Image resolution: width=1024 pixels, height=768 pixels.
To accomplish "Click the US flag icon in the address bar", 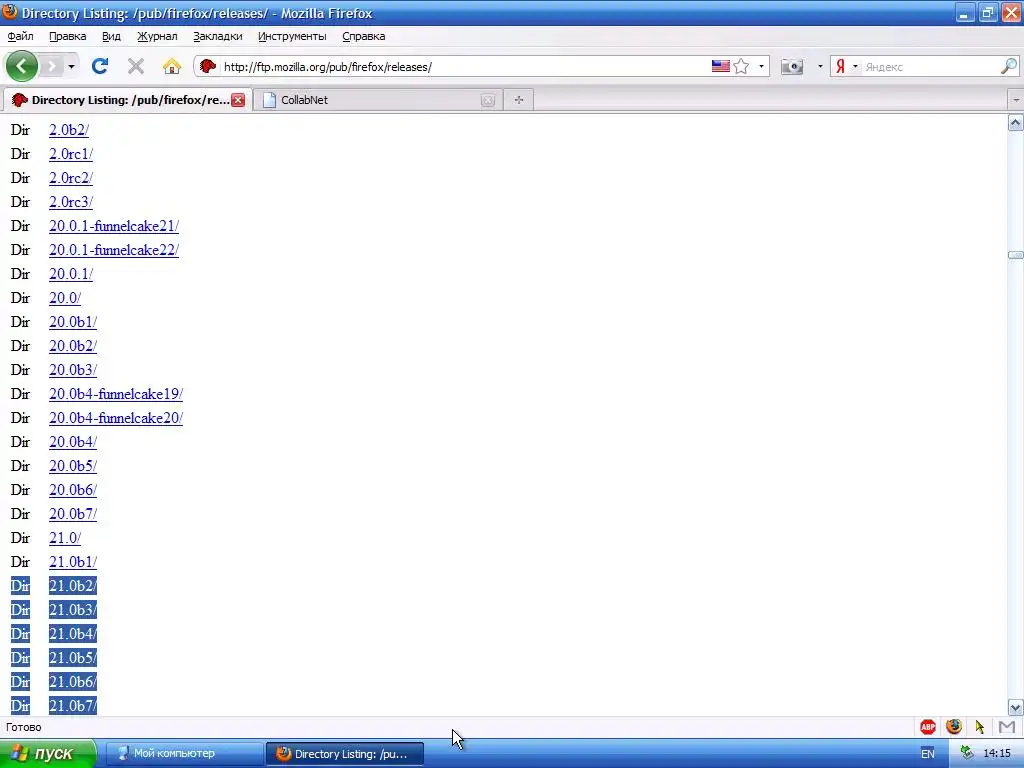I will 720,66.
